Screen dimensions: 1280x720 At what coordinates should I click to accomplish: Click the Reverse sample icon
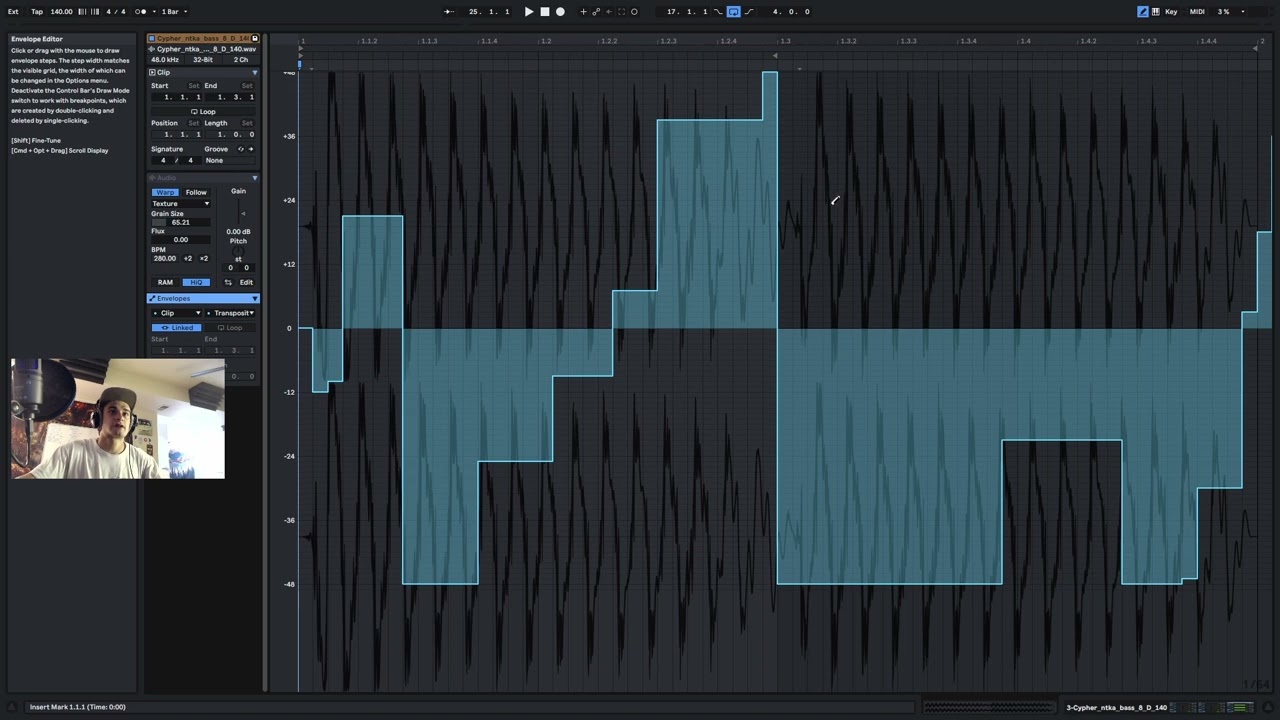point(228,282)
